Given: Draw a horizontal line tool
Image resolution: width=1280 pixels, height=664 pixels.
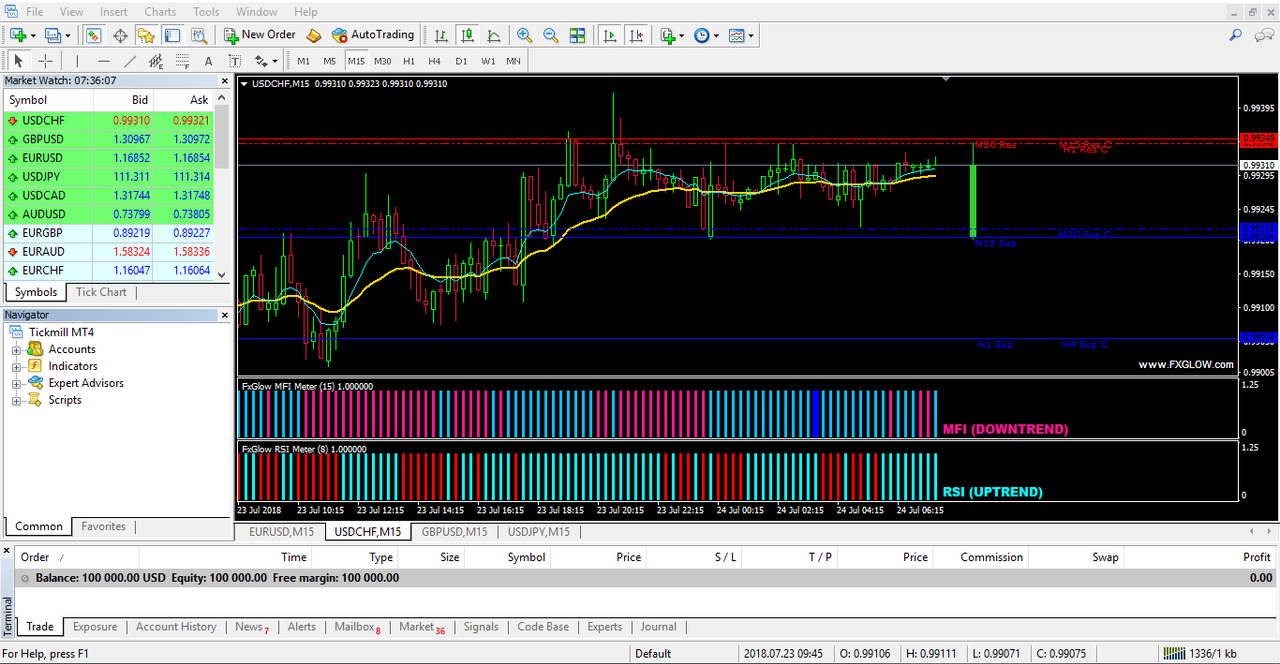Looking at the screenshot, I should pyautogui.click(x=104, y=61).
